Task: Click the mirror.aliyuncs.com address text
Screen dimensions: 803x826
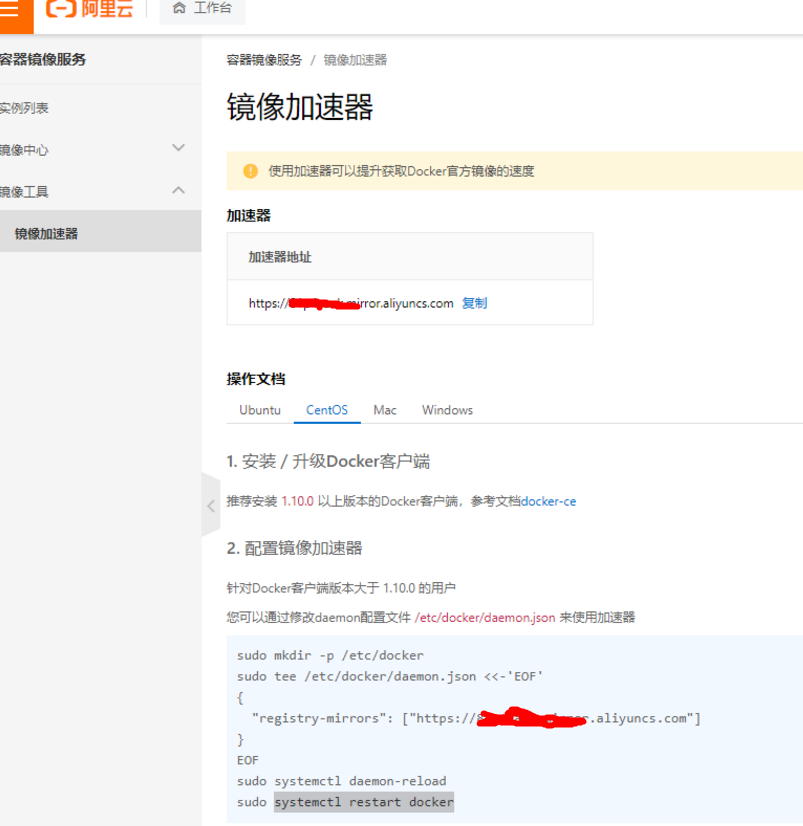Action: [x=351, y=303]
